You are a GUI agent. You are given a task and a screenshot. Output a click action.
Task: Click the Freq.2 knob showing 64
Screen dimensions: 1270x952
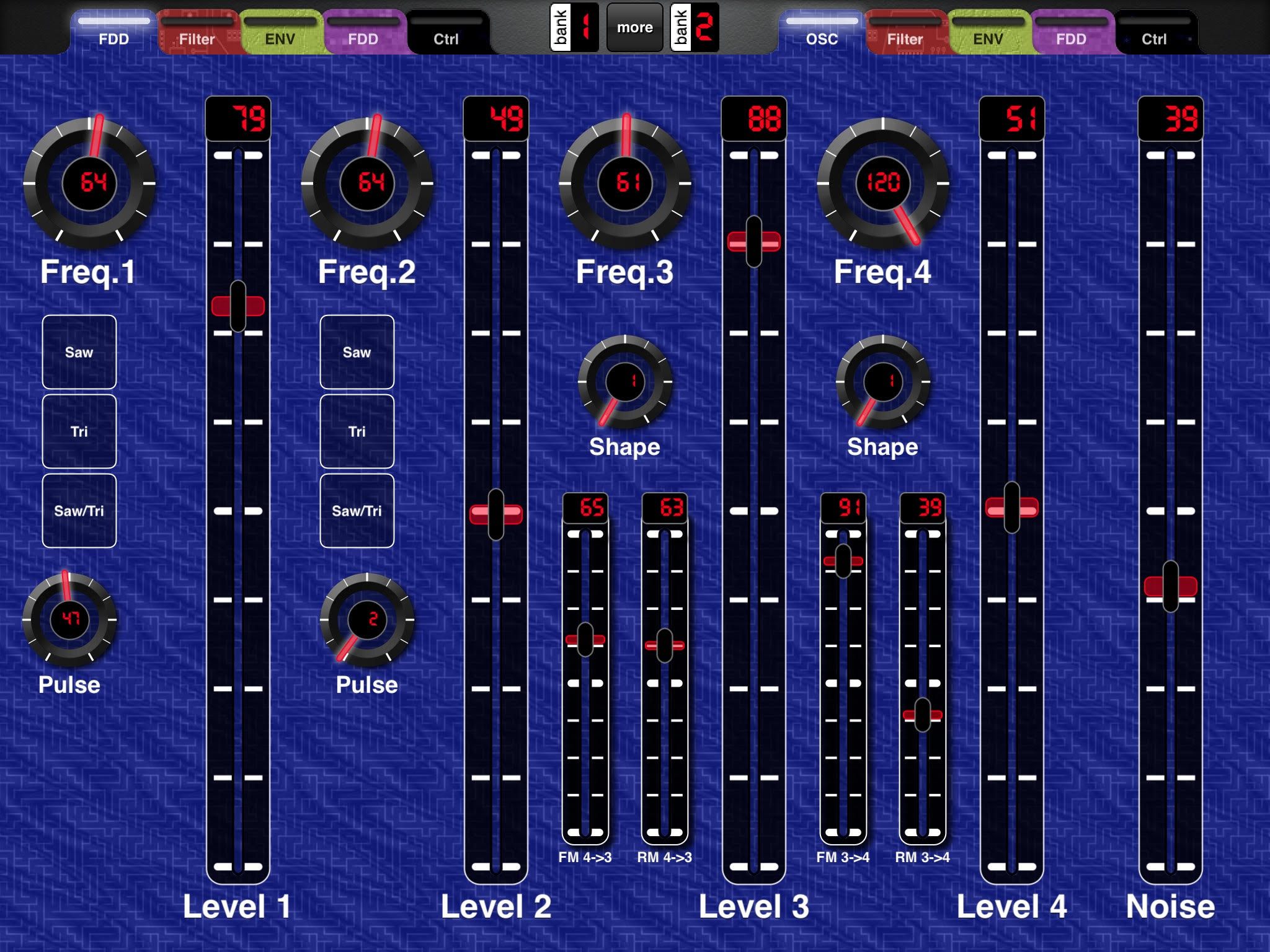pos(367,183)
